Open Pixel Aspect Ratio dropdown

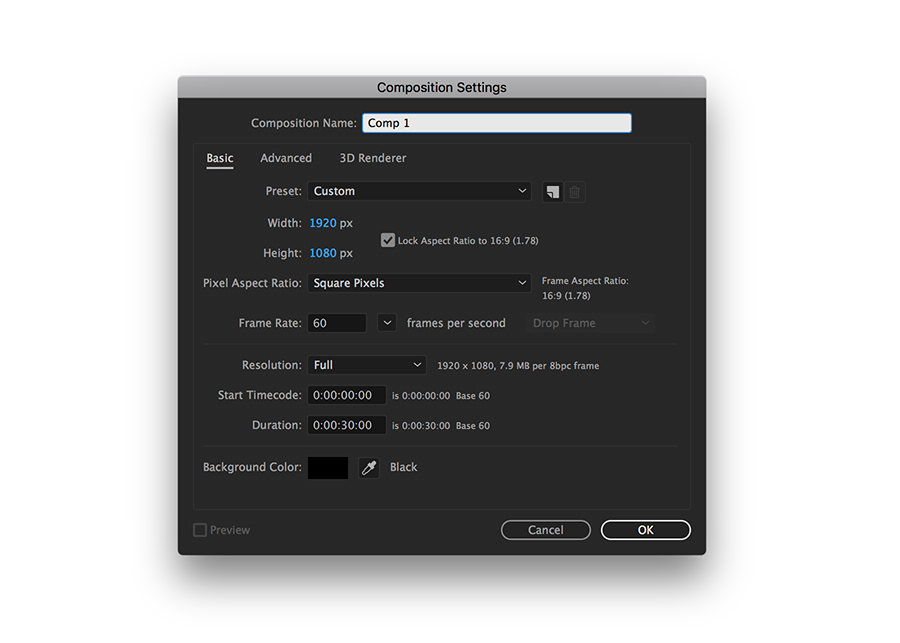click(419, 283)
